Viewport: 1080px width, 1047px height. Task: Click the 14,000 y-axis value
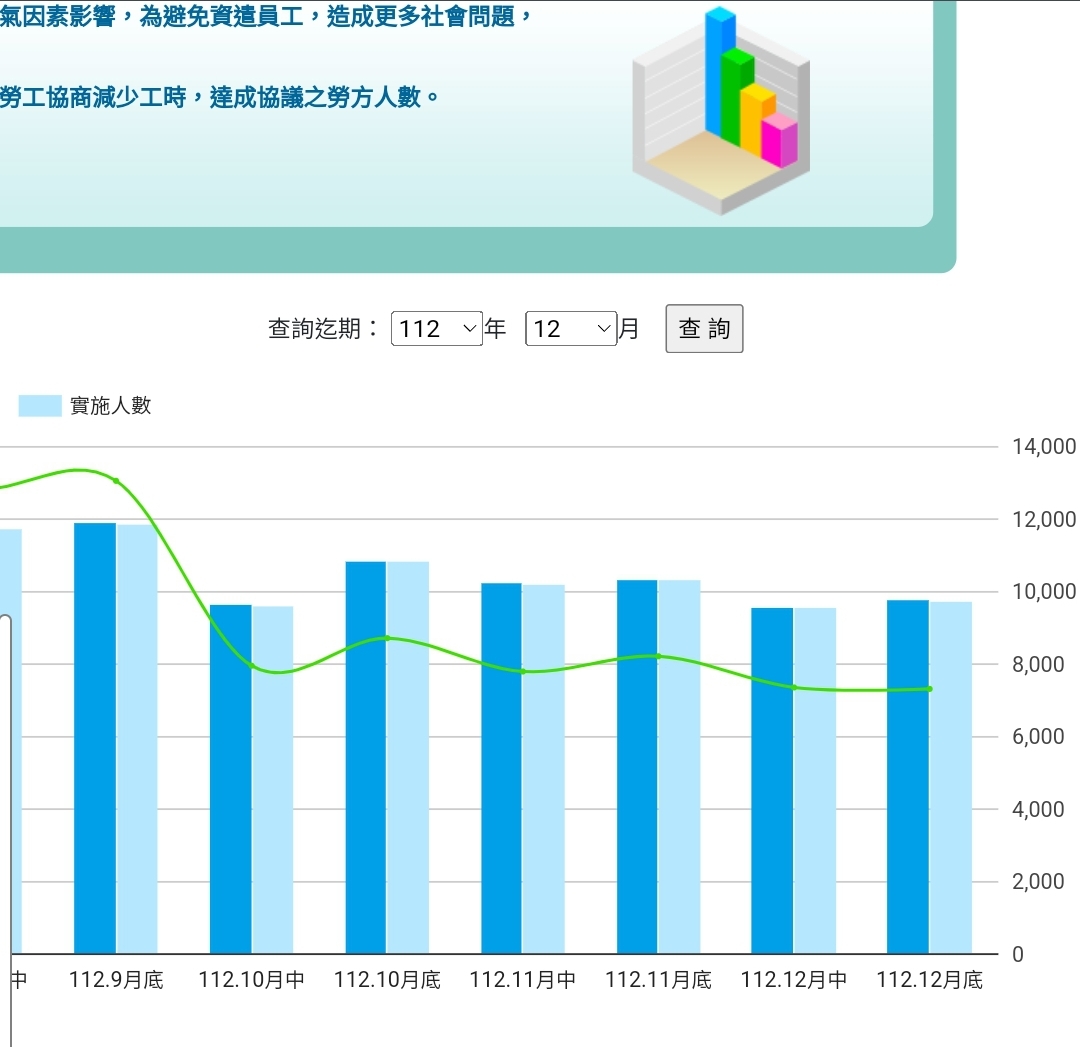tap(1043, 446)
